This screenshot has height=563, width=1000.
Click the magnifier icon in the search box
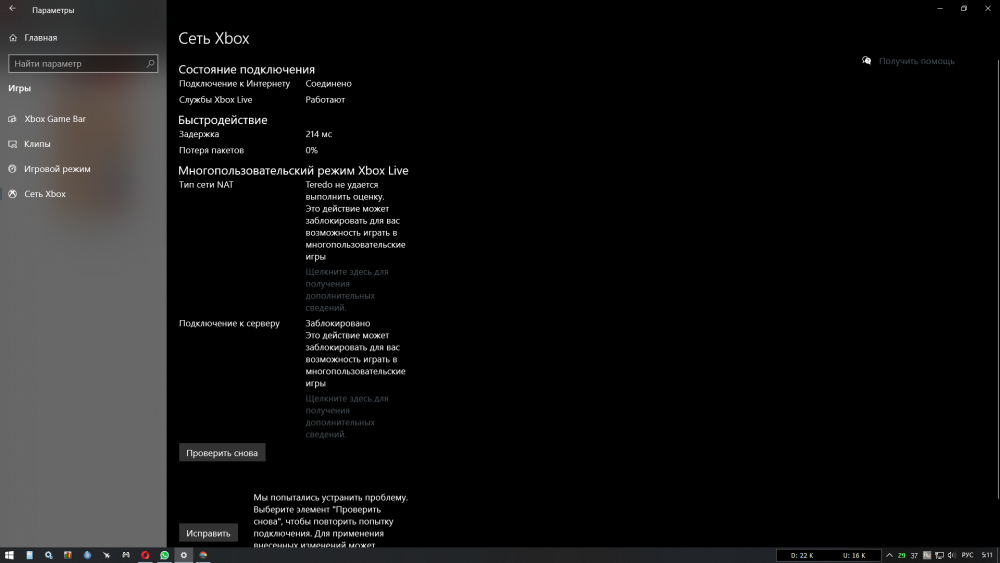pyautogui.click(x=151, y=64)
